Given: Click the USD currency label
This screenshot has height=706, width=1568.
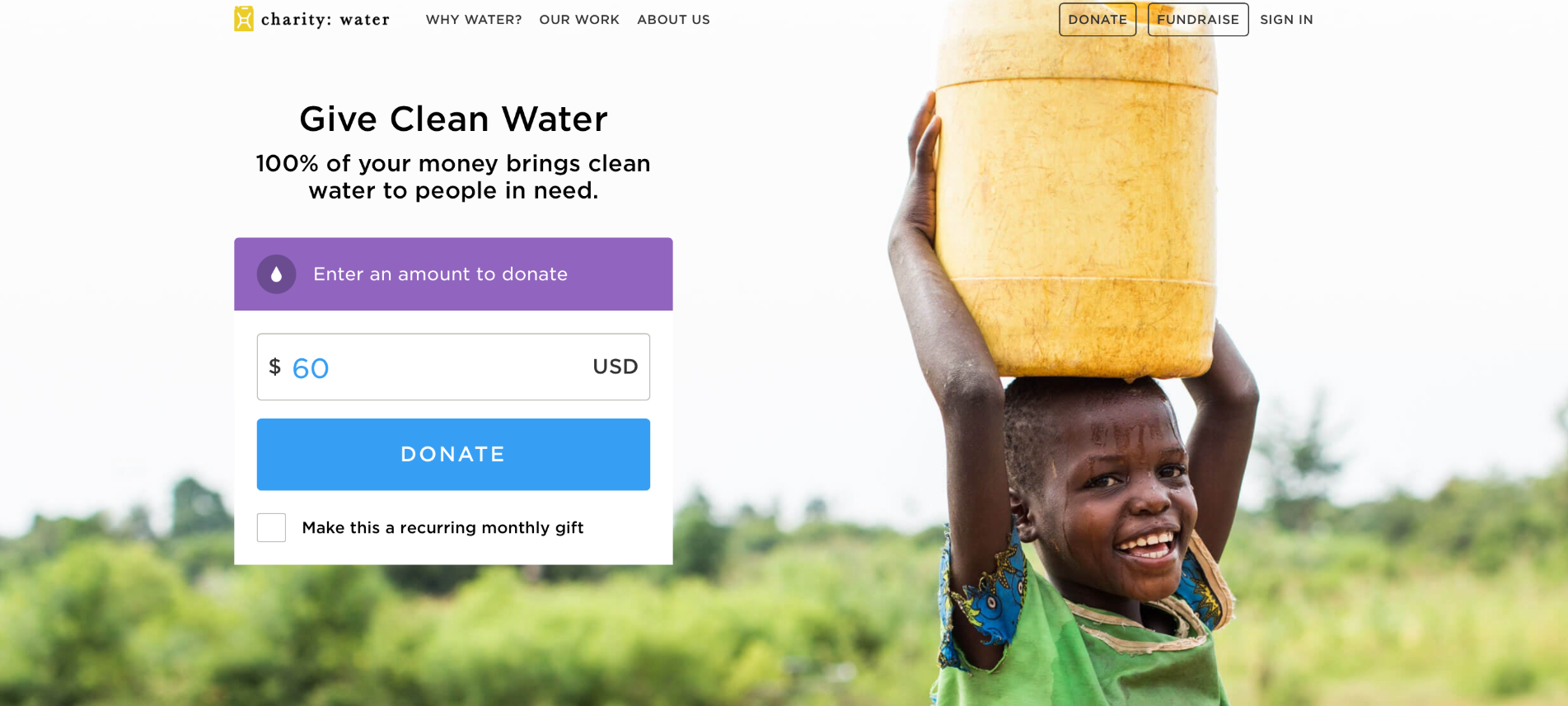Looking at the screenshot, I should [615, 367].
